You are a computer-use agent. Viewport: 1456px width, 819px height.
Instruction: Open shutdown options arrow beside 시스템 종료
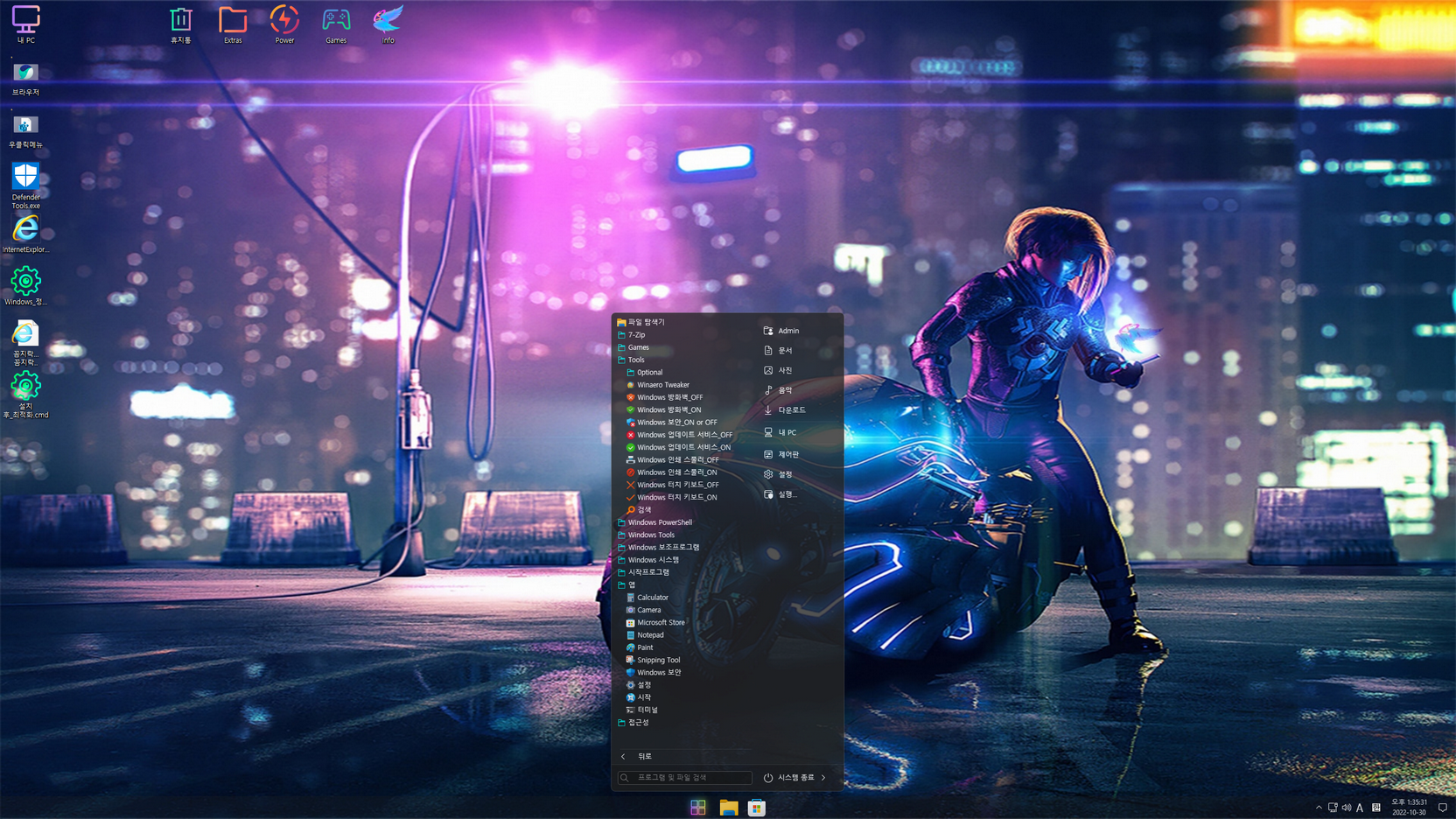click(x=824, y=777)
